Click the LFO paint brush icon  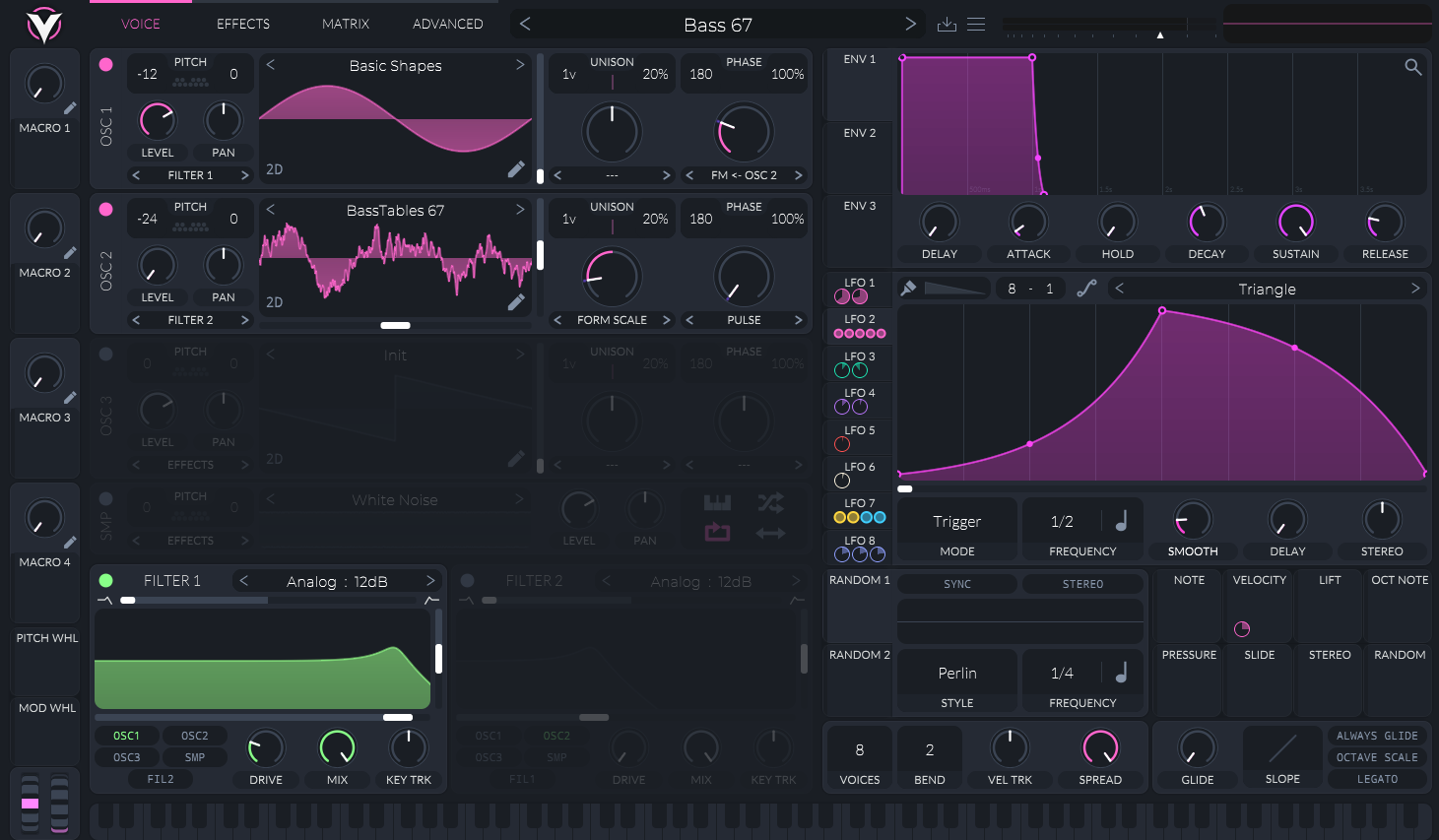pyautogui.click(x=908, y=289)
